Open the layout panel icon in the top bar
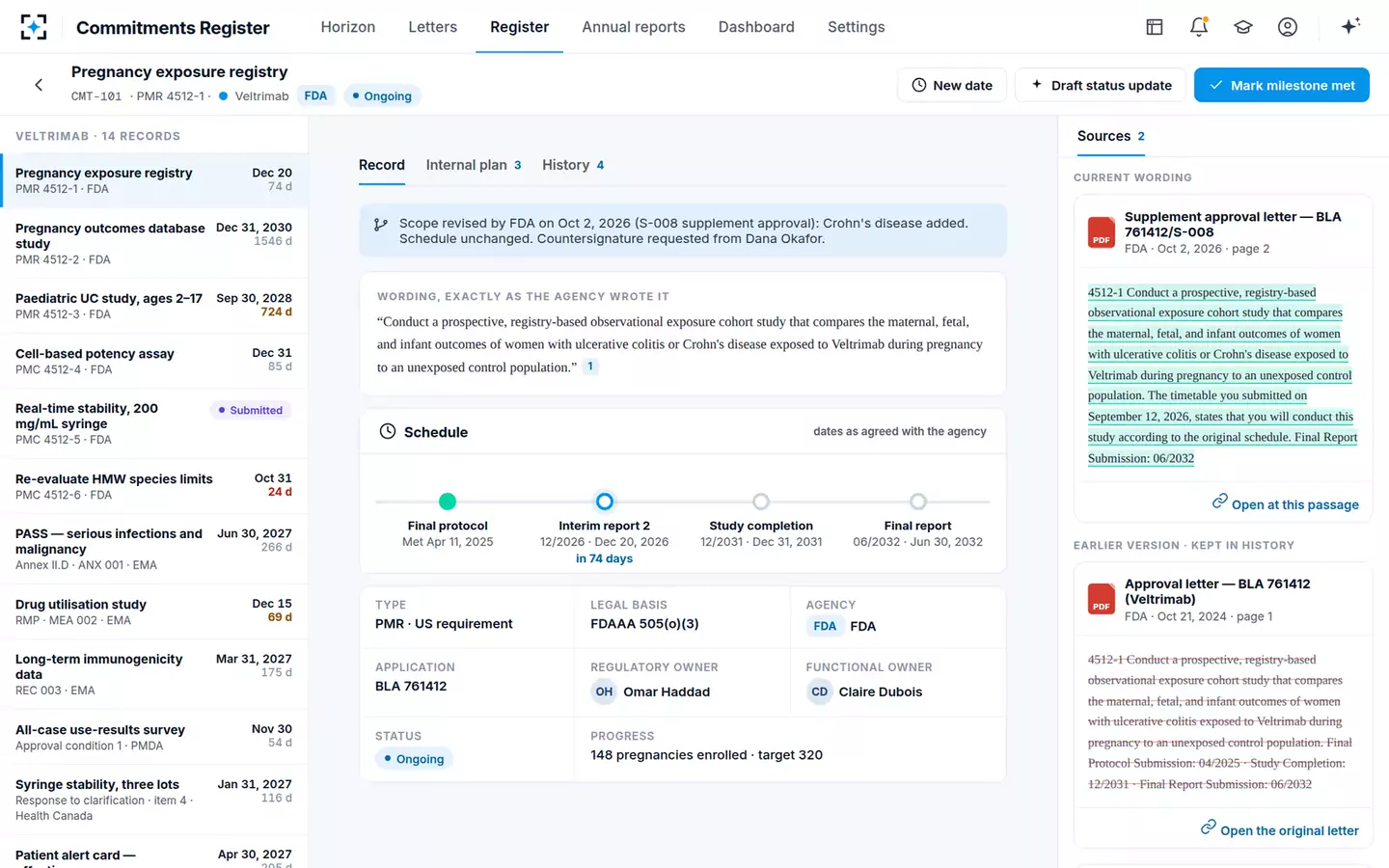 [1155, 27]
